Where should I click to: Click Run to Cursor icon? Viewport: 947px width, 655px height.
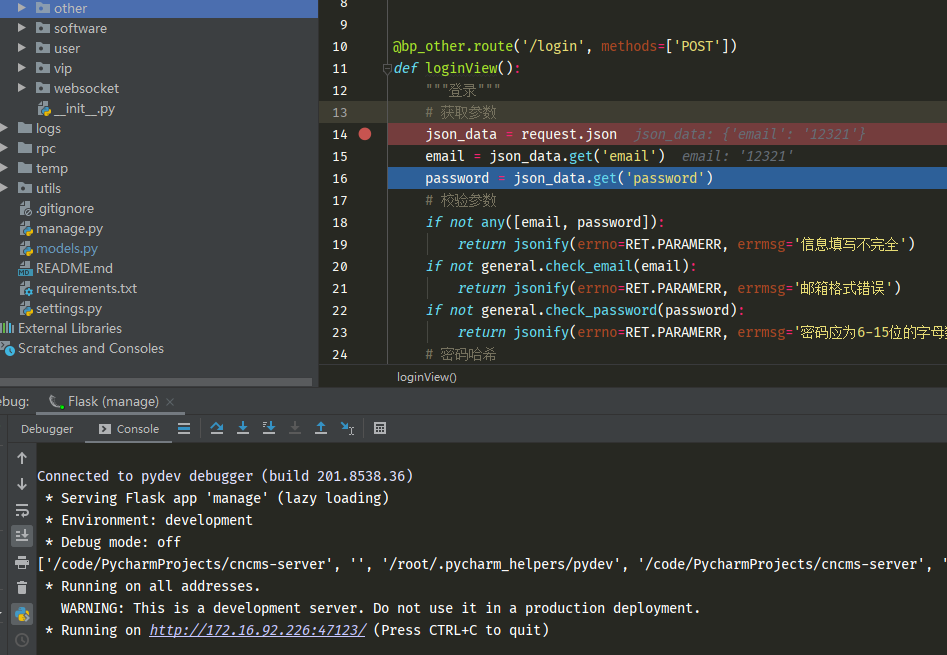tap(347, 429)
